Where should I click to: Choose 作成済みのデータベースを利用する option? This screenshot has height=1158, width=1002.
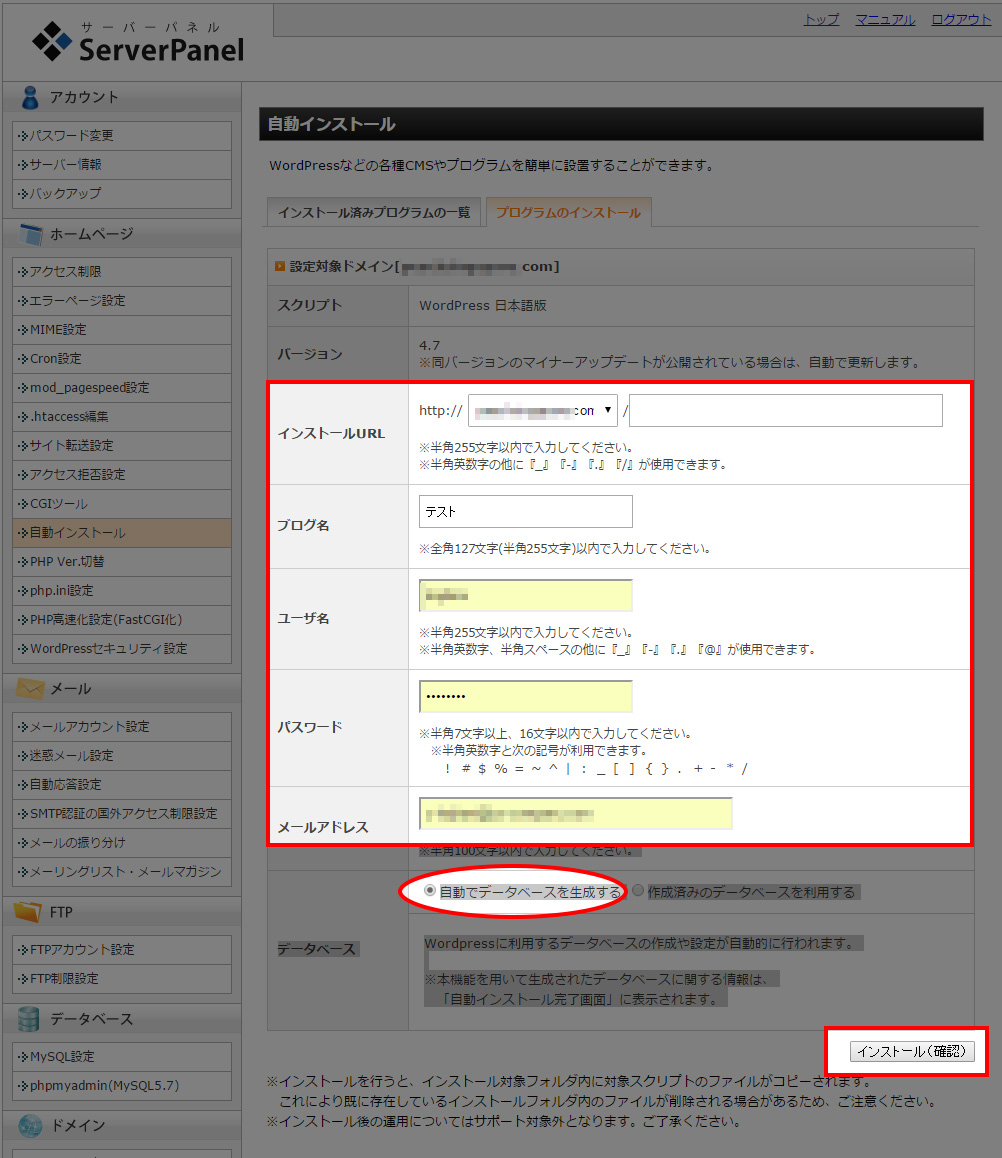637,890
